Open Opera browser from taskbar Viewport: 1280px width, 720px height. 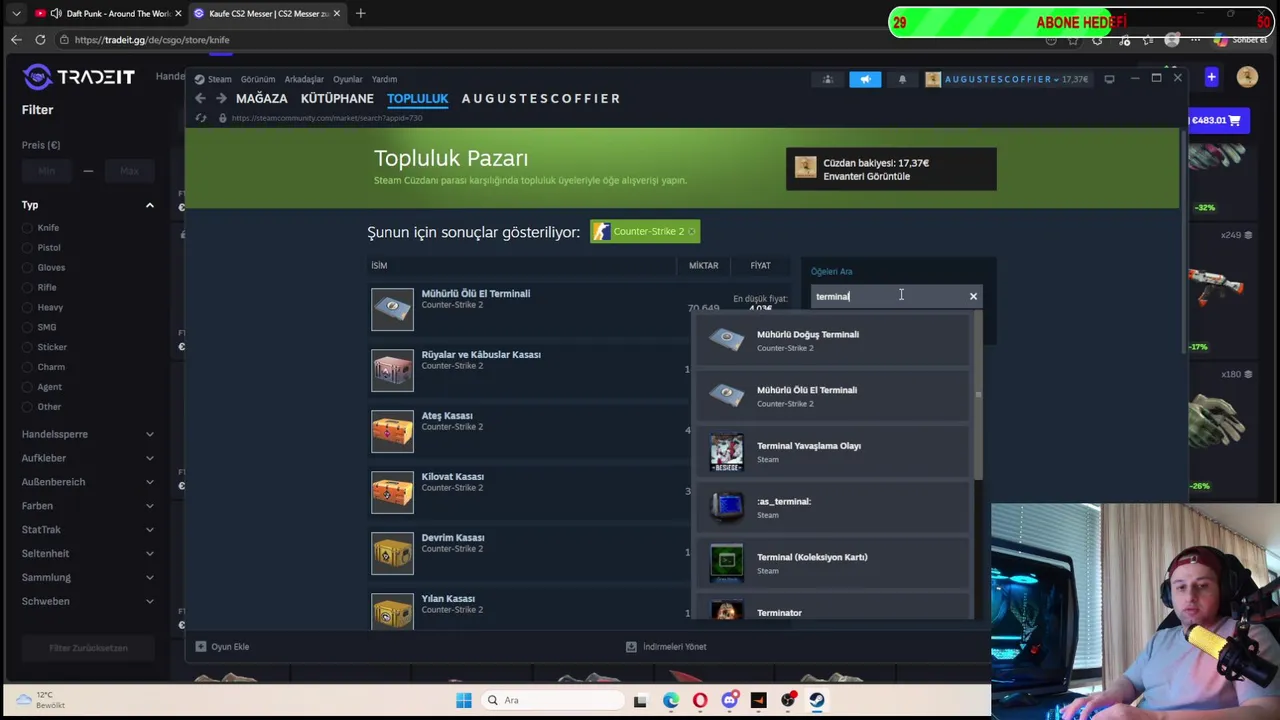click(x=700, y=700)
